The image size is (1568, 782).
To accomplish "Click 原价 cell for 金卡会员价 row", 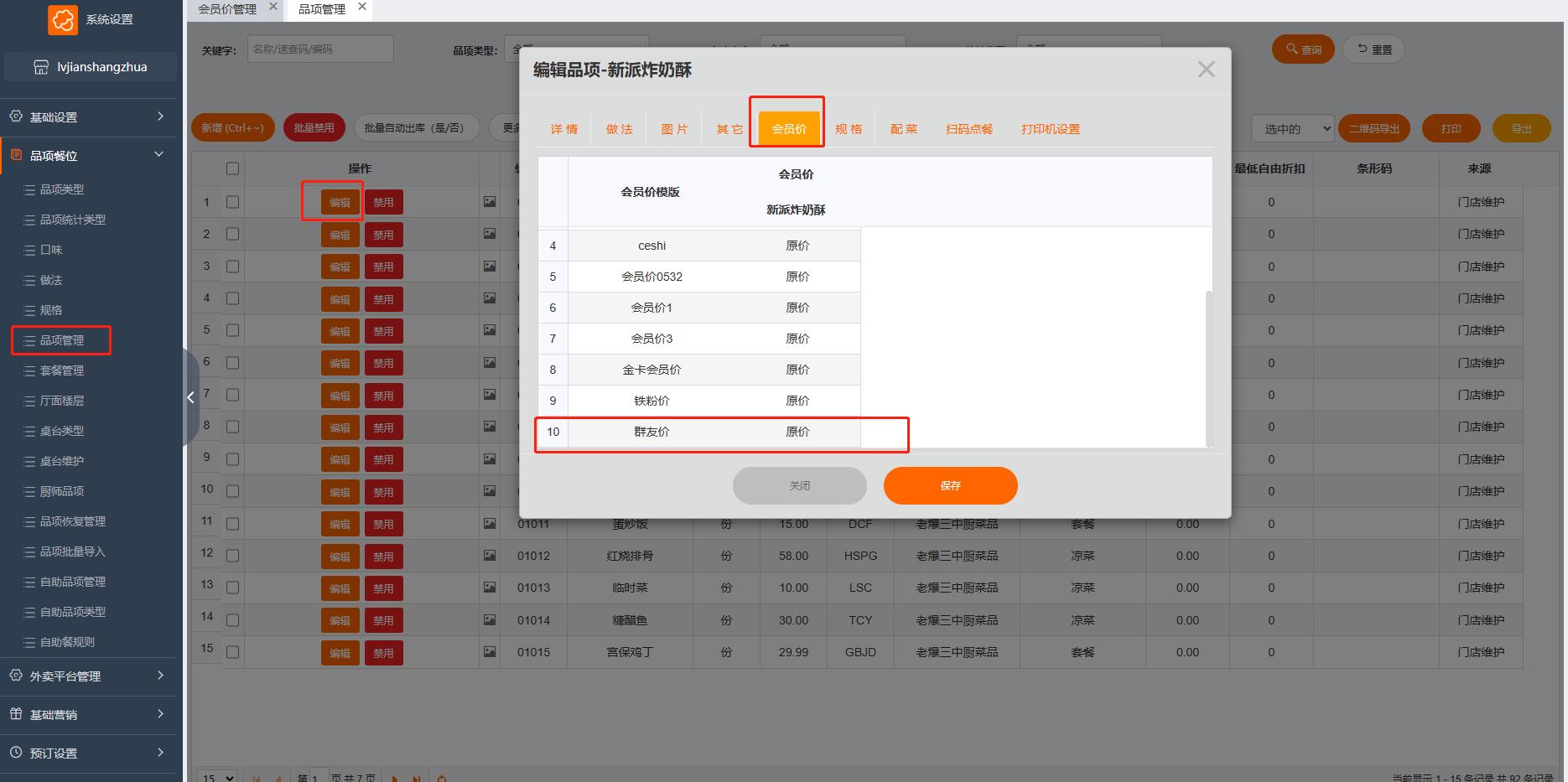I will (797, 370).
